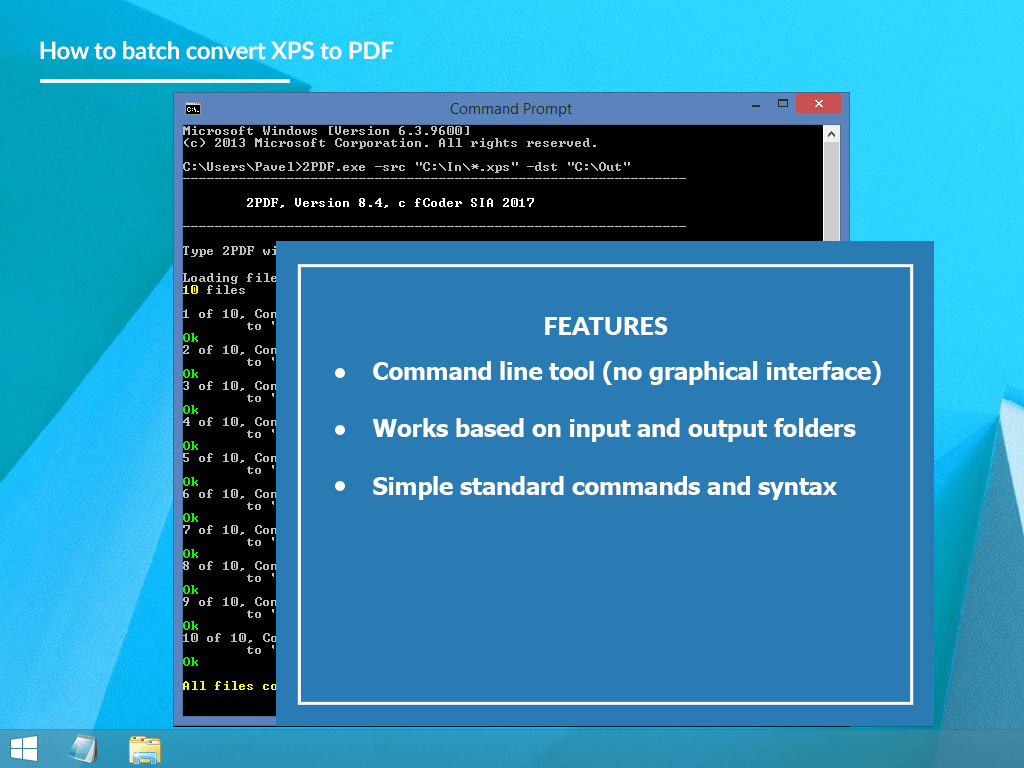Close the Command Prompt window

coord(818,104)
